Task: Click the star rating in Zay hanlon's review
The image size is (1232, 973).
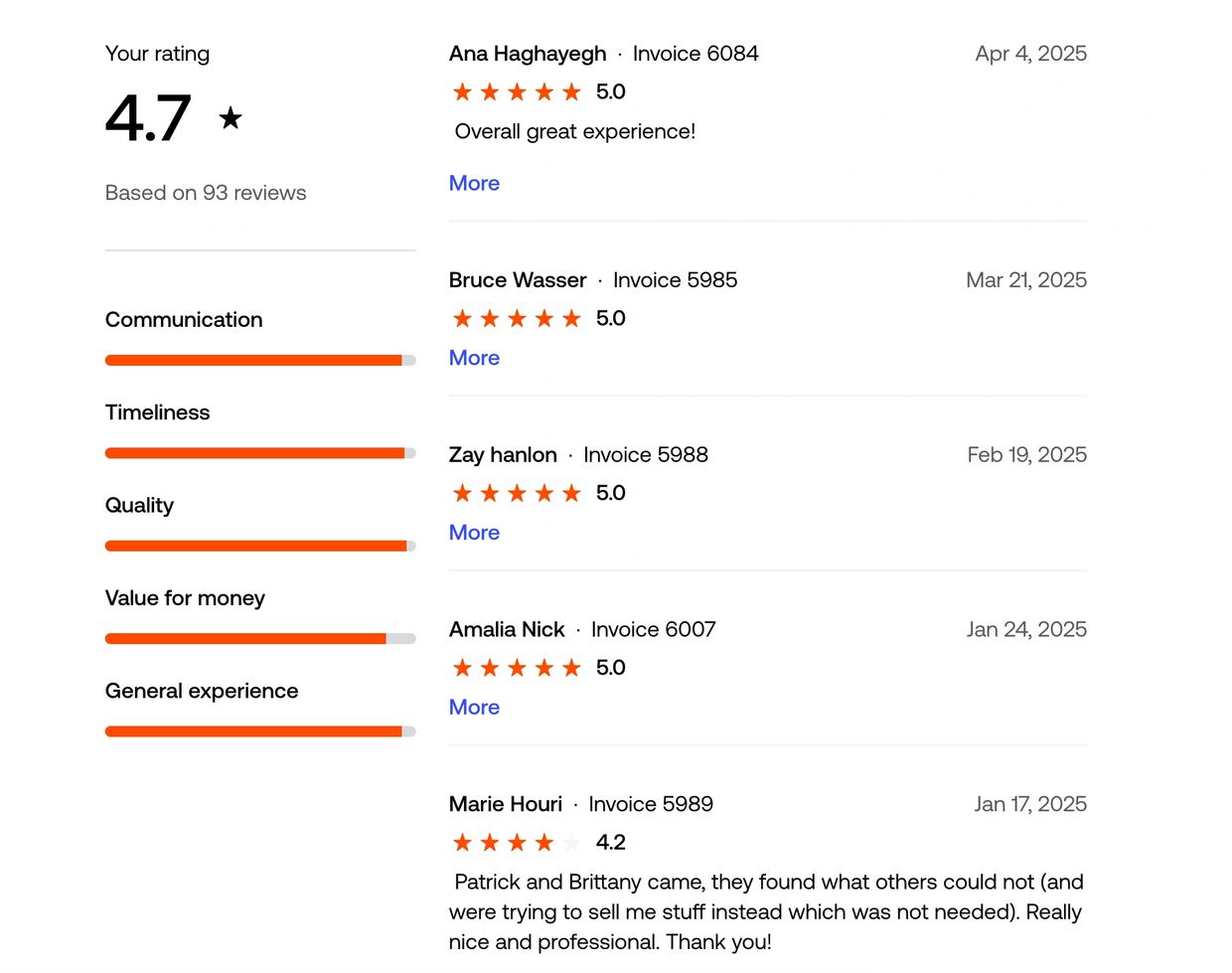Action: (517, 494)
